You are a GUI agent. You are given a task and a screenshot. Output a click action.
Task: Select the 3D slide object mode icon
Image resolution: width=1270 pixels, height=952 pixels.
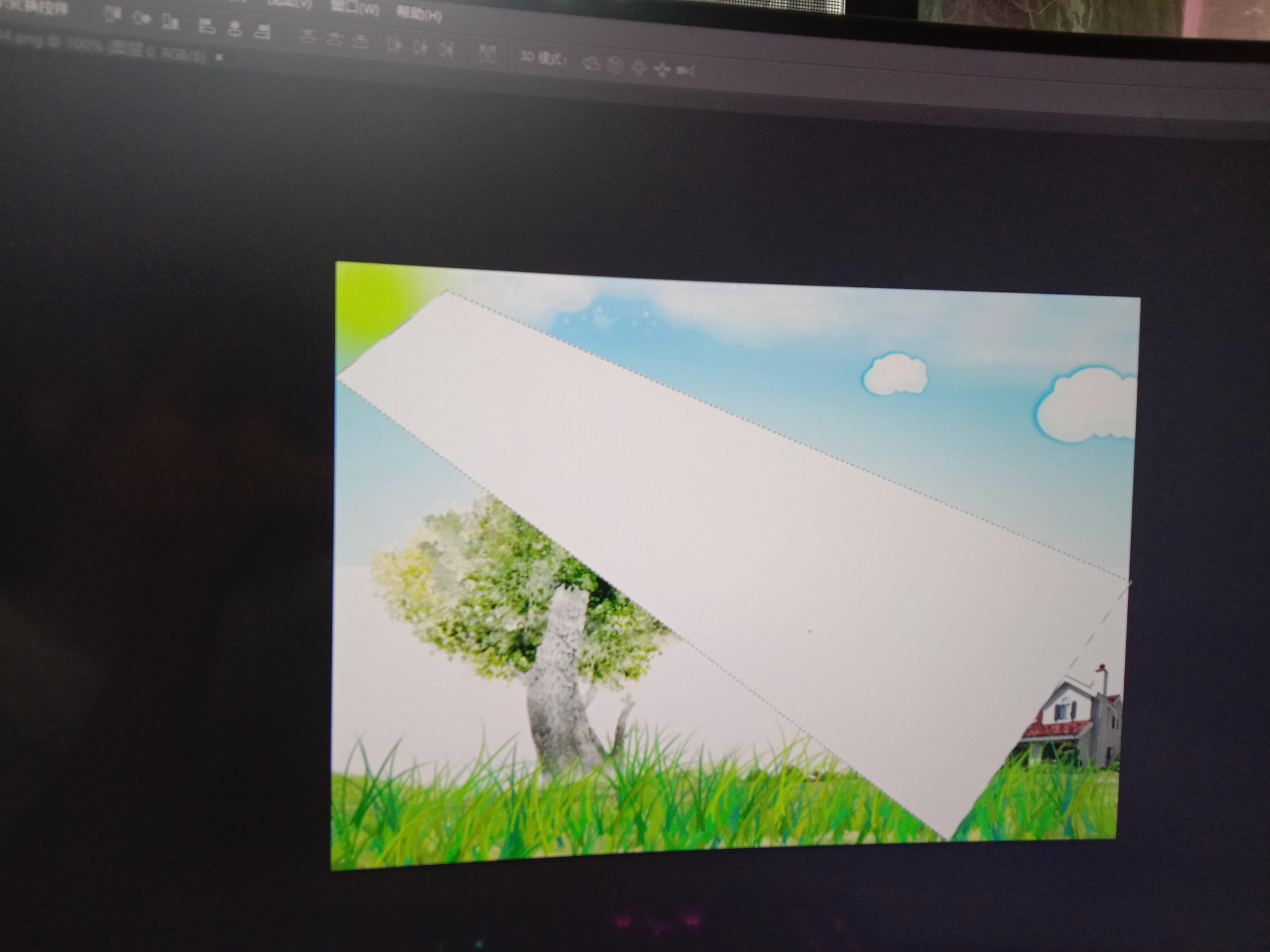point(662,69)
